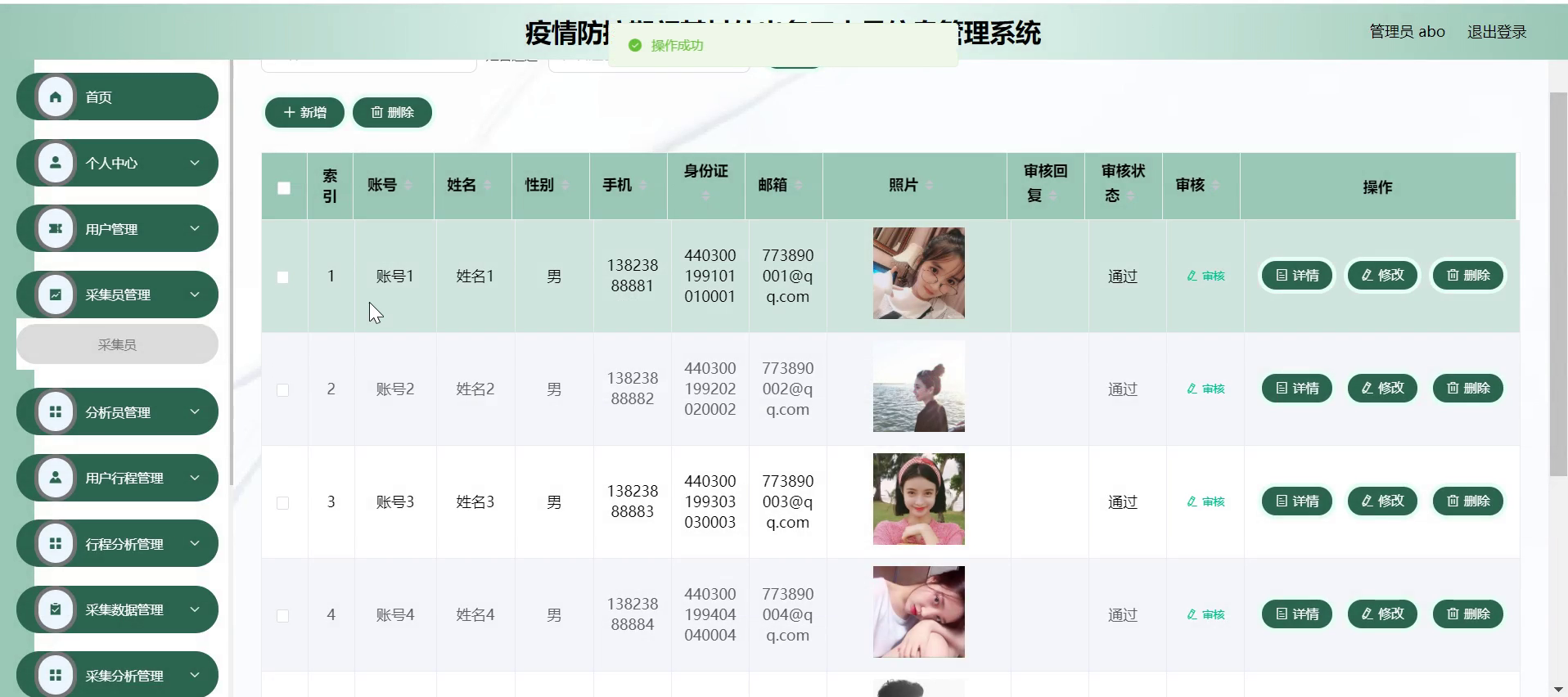Open 详情 for 账号4 row
The height and width of the screenshot is (697, 1568).
pos(1297,614)
